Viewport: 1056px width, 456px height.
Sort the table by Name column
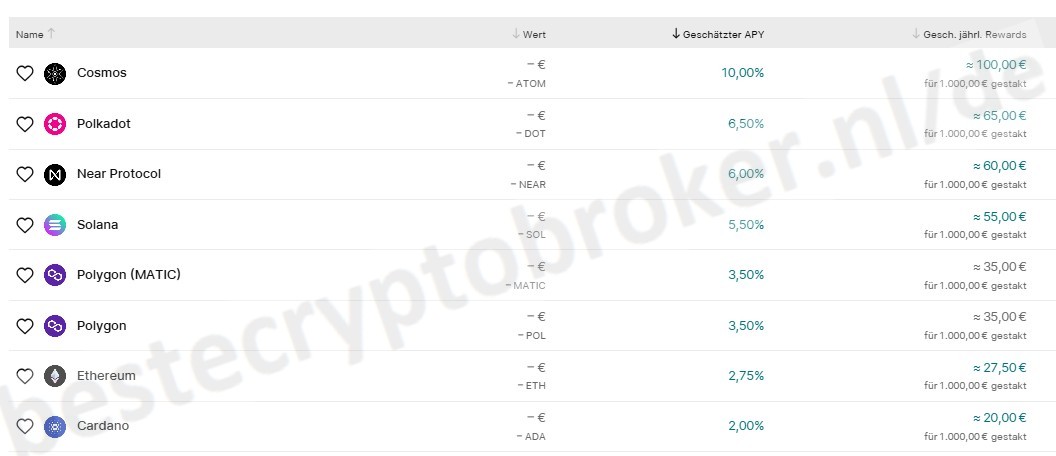click(x=30, y=34)
